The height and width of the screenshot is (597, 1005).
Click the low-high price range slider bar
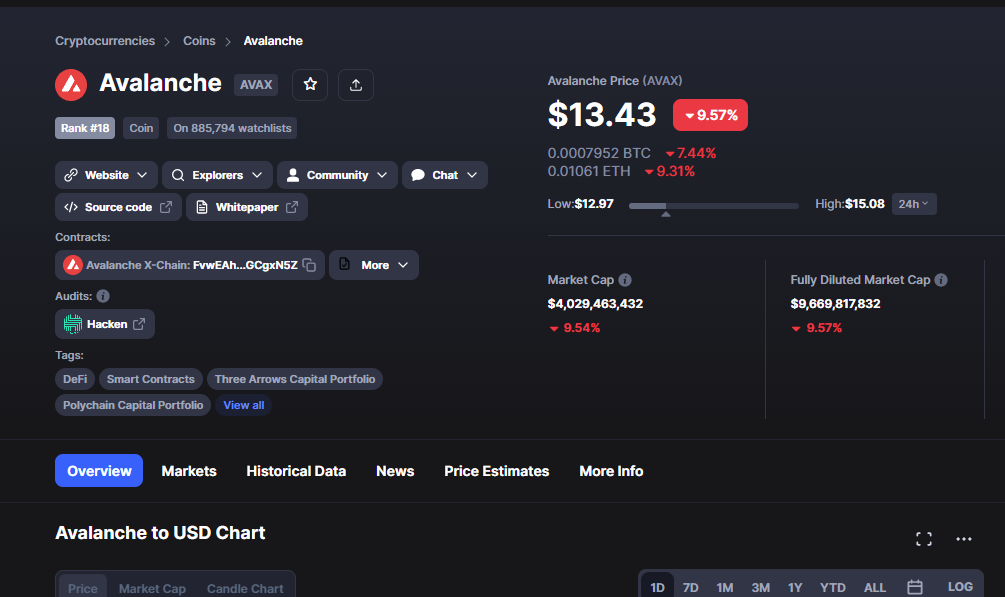[x=714, y=206]
